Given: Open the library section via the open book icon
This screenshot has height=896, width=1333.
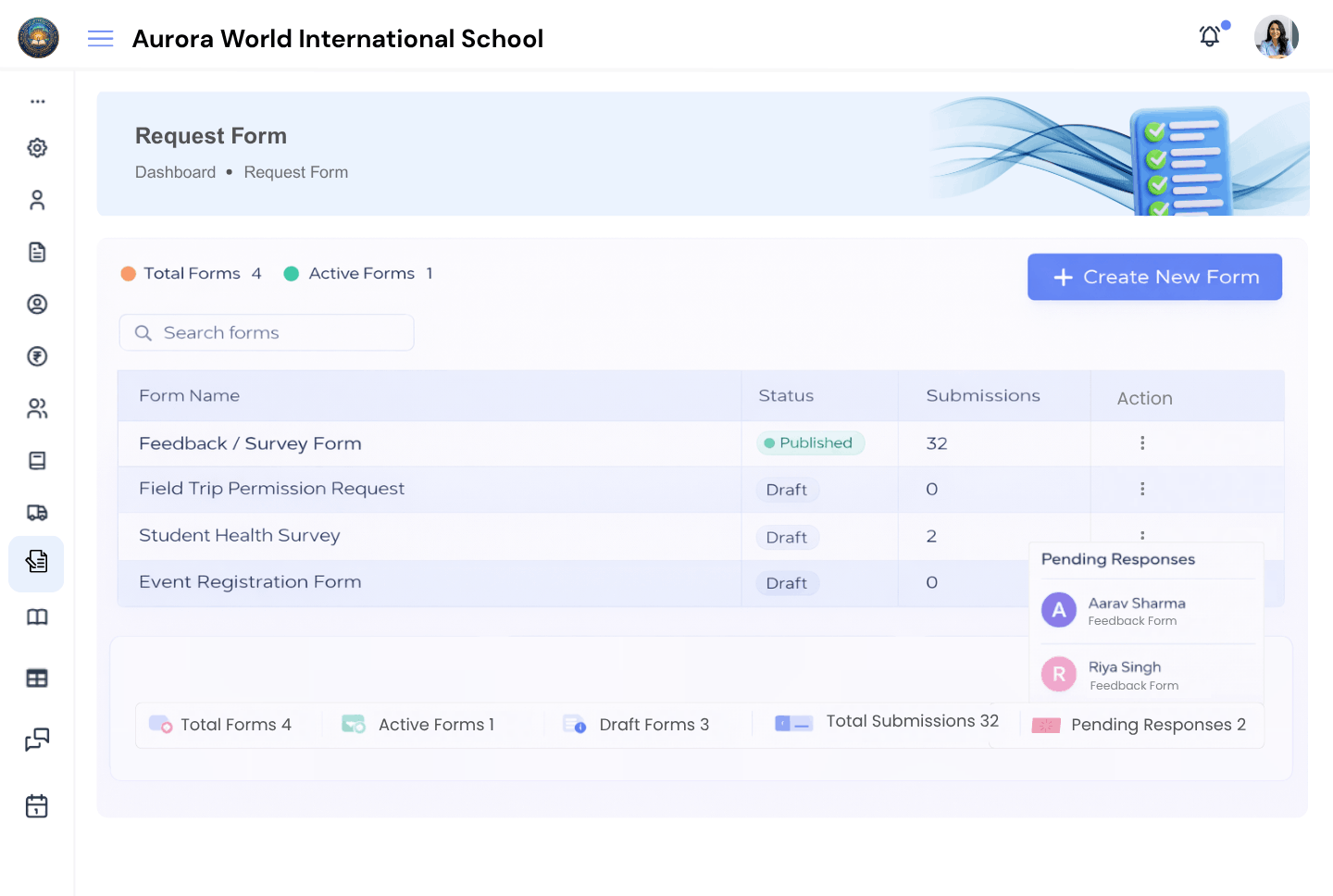Looking at the screenshot, I should (36, 616).
